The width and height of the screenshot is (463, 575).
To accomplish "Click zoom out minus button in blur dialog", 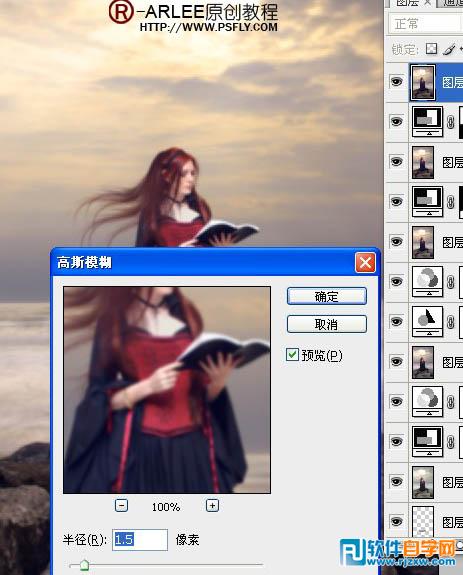I will tap(121, 506).
